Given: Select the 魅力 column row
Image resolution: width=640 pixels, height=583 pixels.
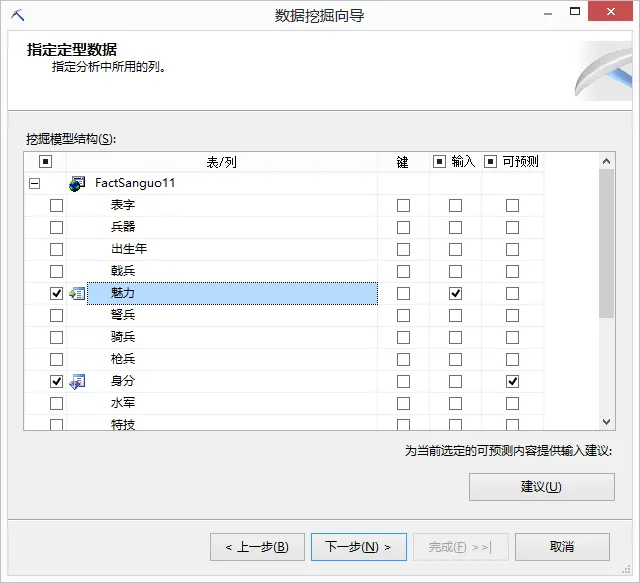Looking at the screenshot, I should coord(232,293).
